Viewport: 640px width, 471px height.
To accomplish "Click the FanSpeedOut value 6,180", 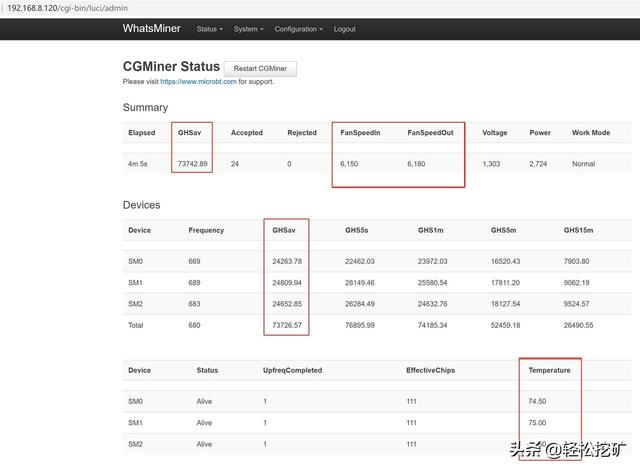I will click(418, 163).
